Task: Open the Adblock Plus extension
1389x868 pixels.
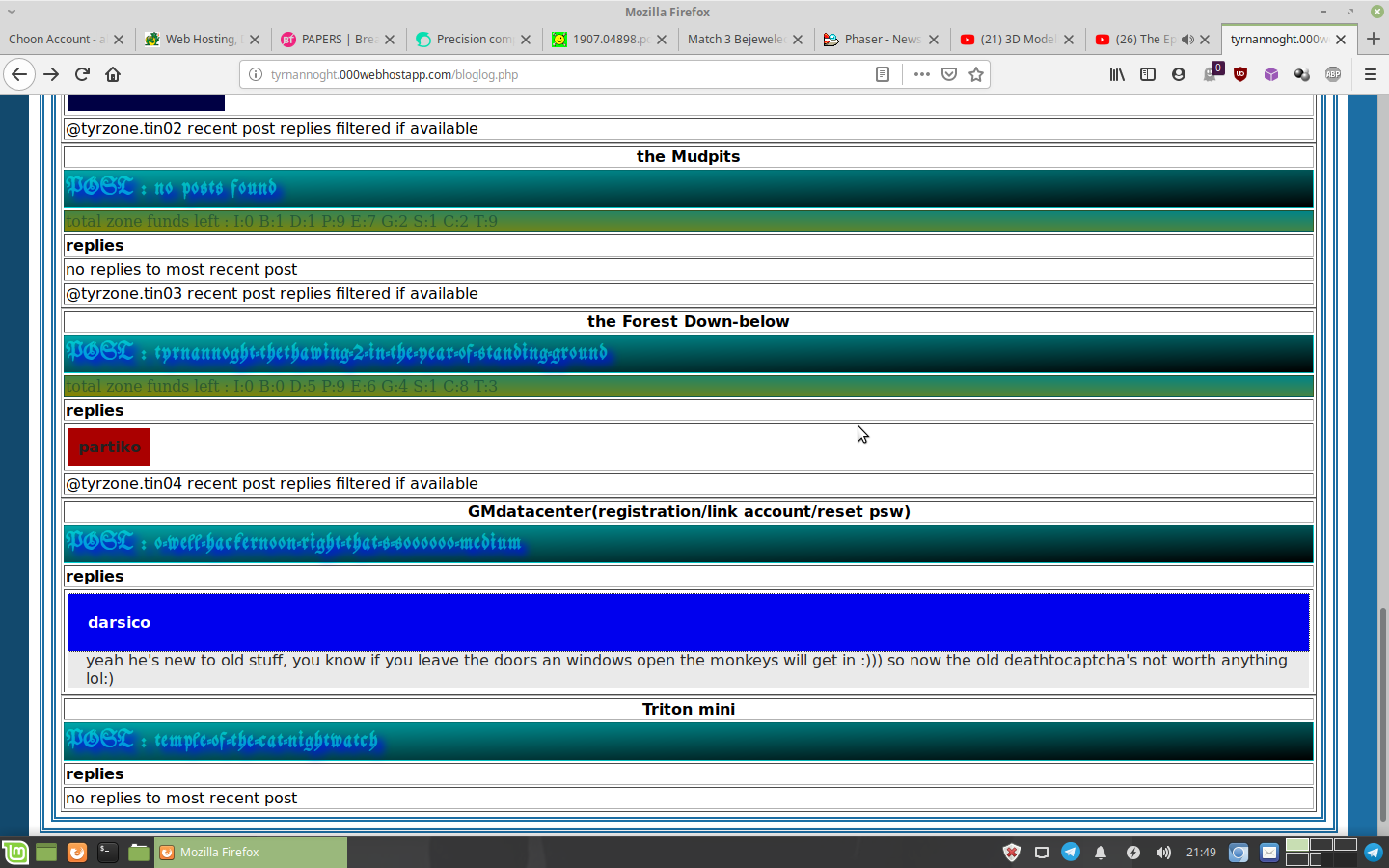Action: [1333, 74]
